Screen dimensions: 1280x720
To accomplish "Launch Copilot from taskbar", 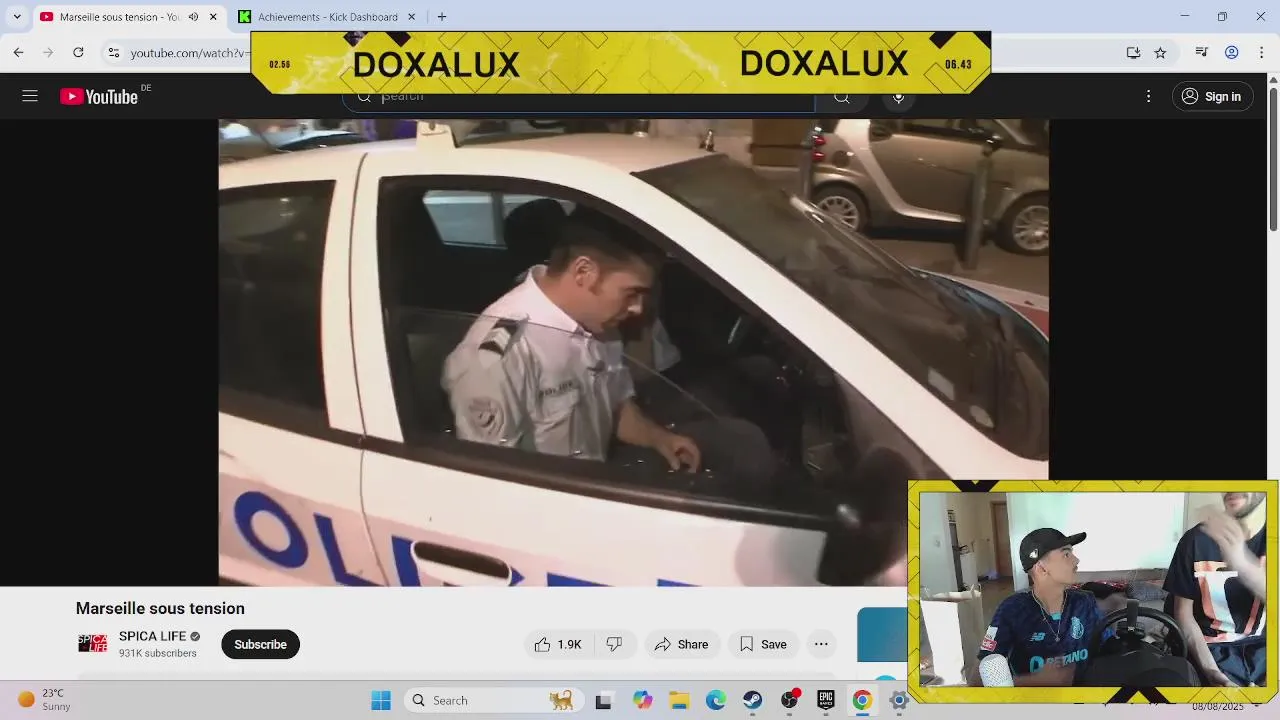I will click(x=642, y=701).
